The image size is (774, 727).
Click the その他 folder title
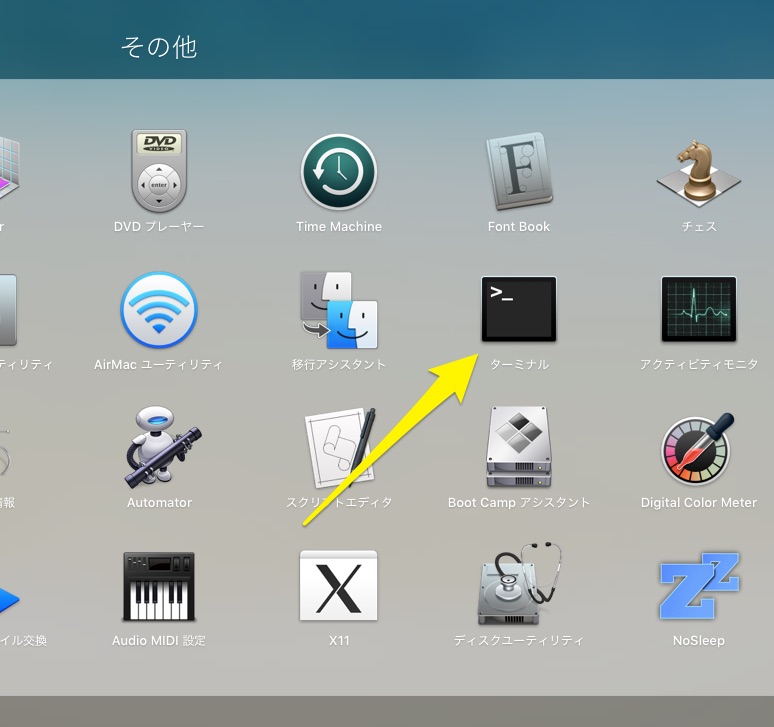tap(159, 47)
